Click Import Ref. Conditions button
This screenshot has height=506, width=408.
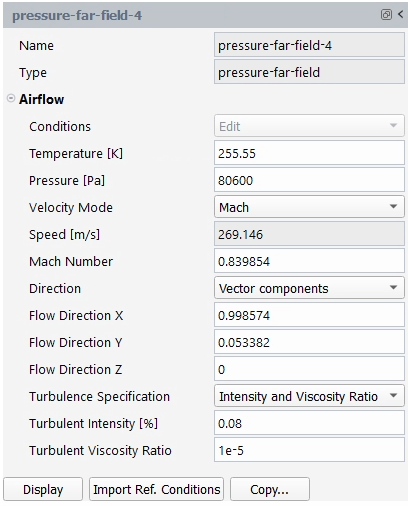tap(156, 489)
